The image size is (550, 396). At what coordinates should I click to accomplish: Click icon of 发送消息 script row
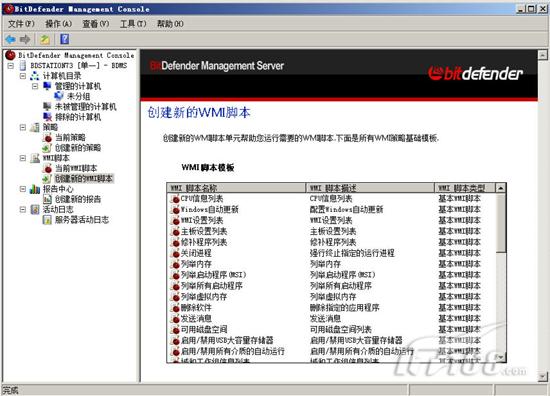click(174, 318)
